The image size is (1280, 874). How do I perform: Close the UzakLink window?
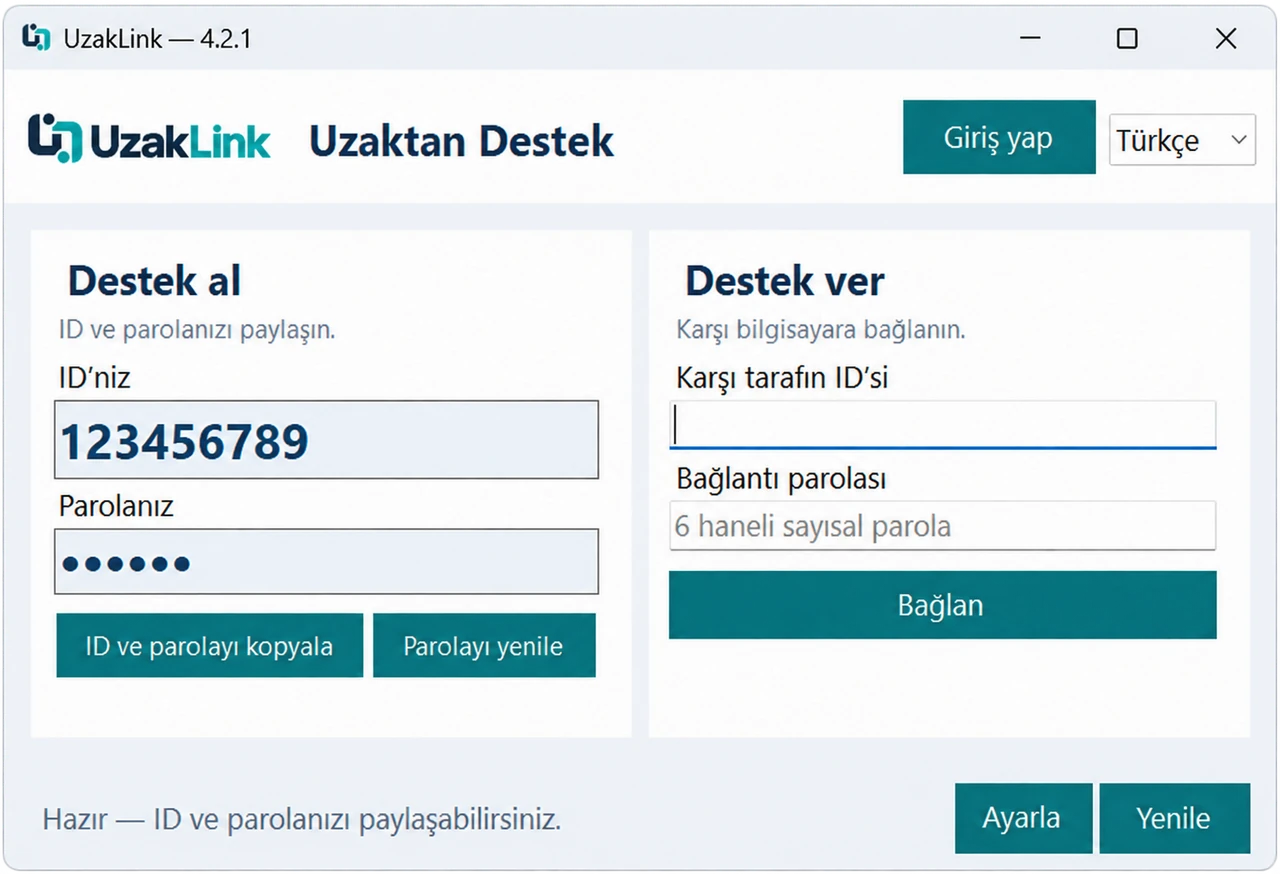[x=1226, y=38]
